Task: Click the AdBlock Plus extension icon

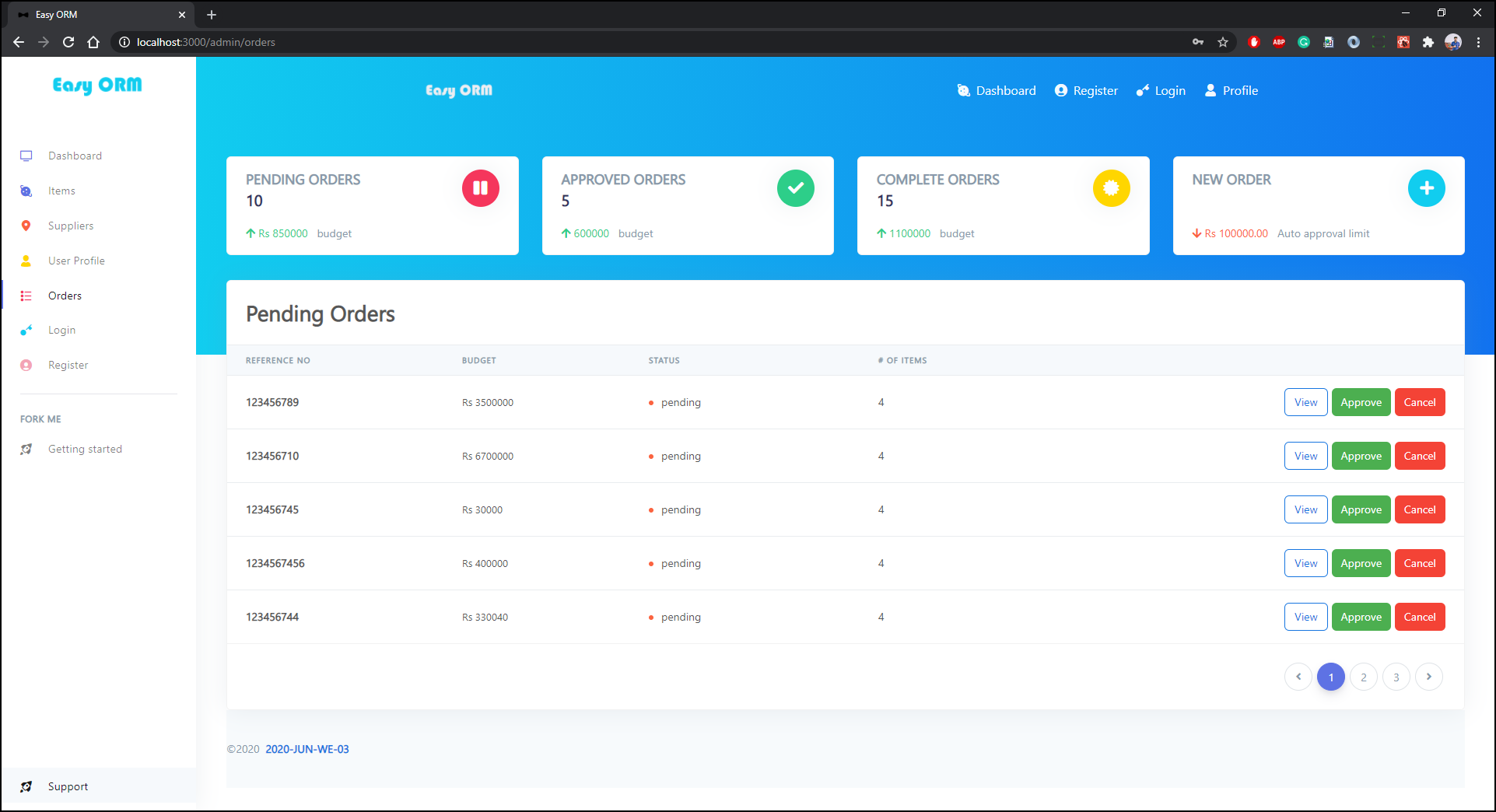Action: pos(1279,42)
